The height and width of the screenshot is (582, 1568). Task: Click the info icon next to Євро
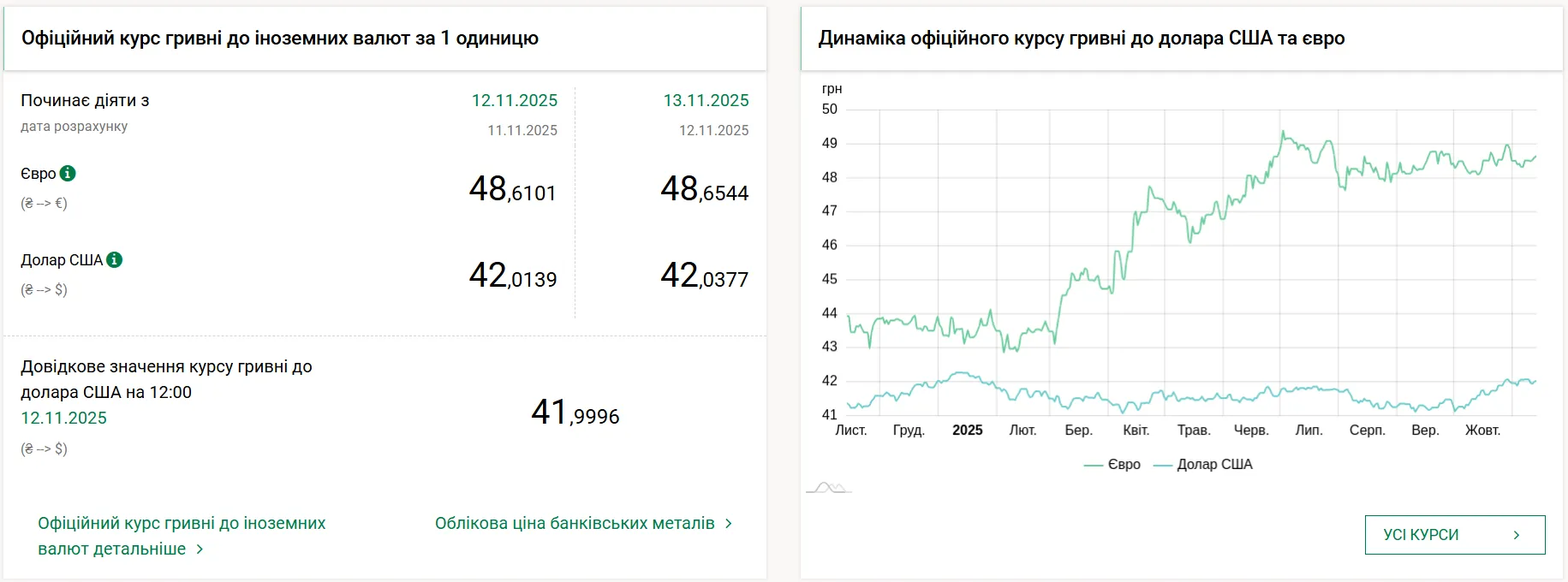[68, 174]
